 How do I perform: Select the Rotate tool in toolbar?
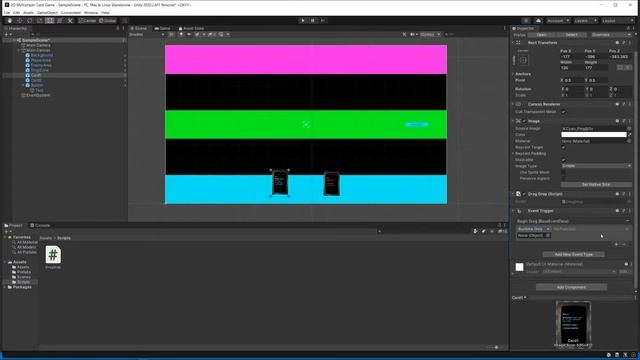[29, 20]
